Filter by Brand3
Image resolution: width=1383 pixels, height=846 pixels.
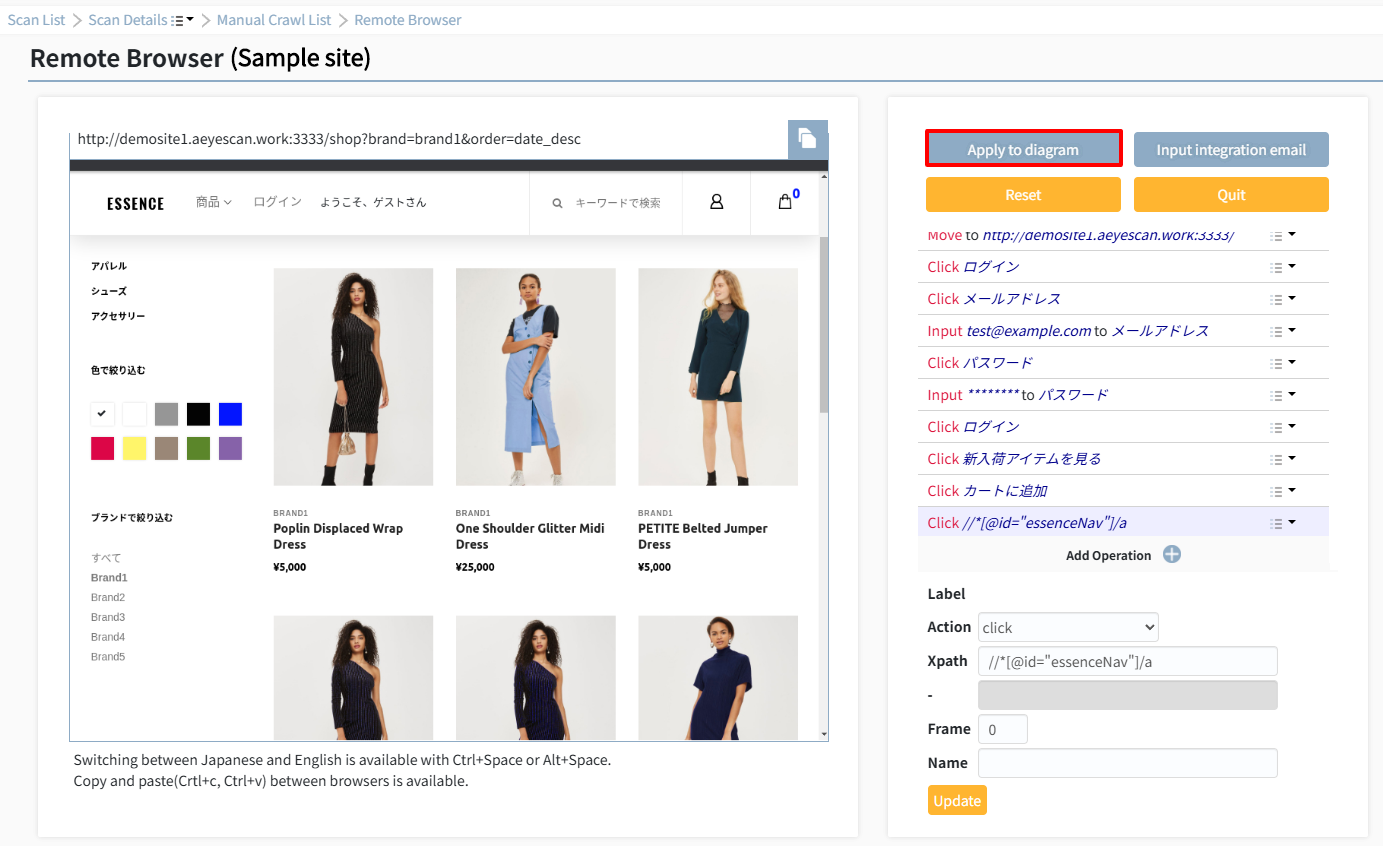tap(108, 617)
